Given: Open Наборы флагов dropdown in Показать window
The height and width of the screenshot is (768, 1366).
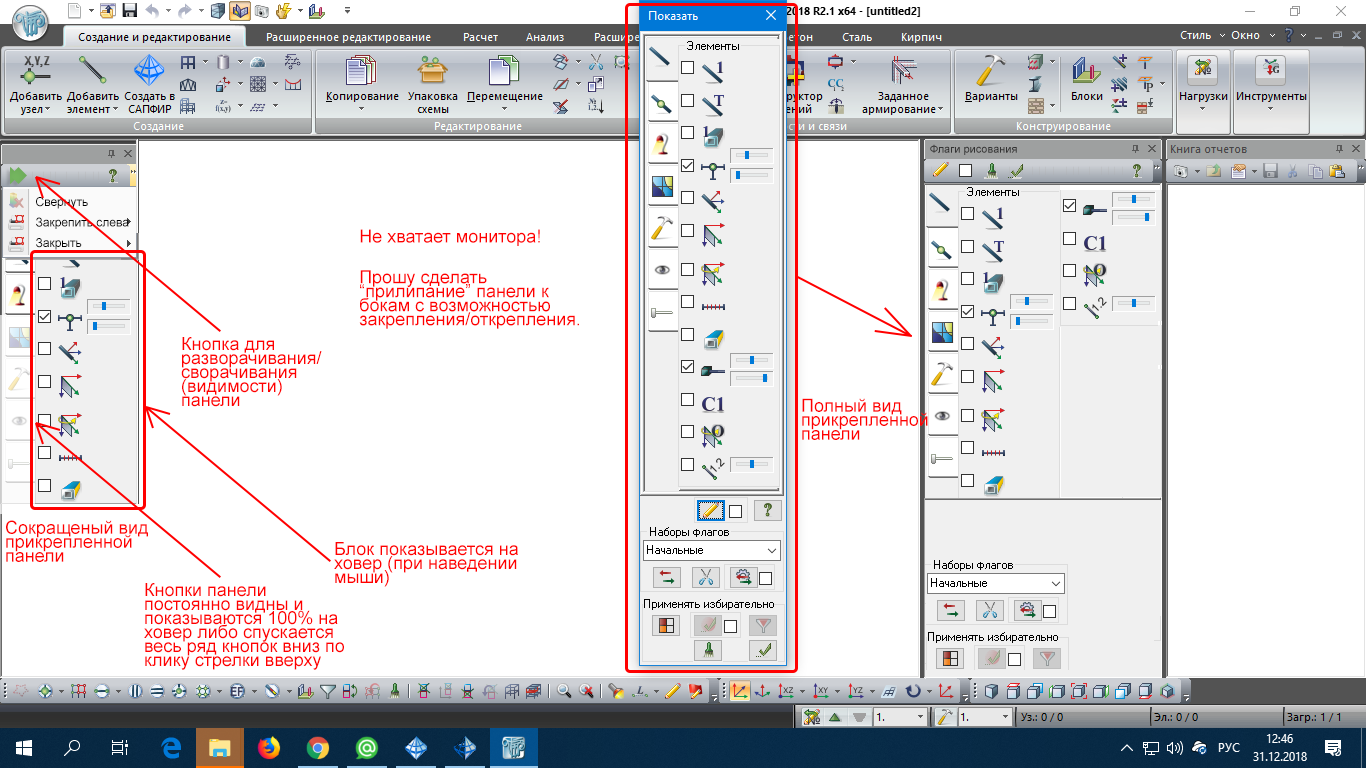Looking at the screenshot, I should pos(712,550).
